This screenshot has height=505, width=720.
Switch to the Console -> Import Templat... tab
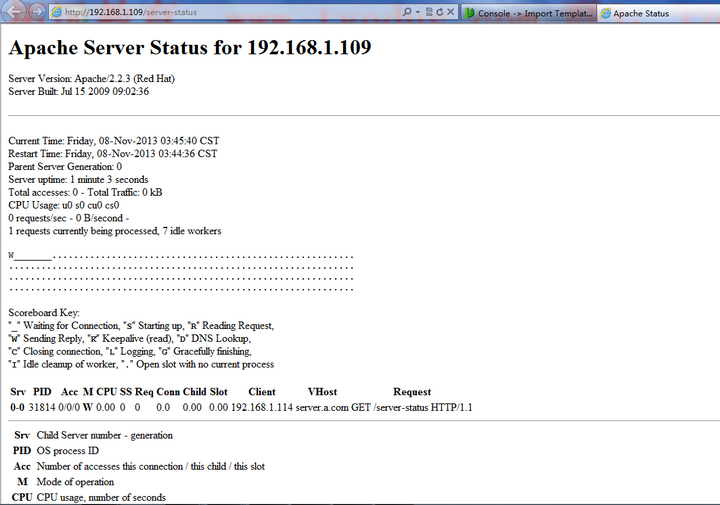[529, 13]
